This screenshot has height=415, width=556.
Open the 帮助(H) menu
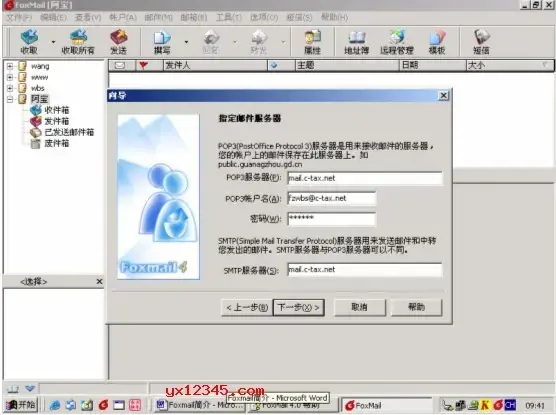(x=334, y=17)
